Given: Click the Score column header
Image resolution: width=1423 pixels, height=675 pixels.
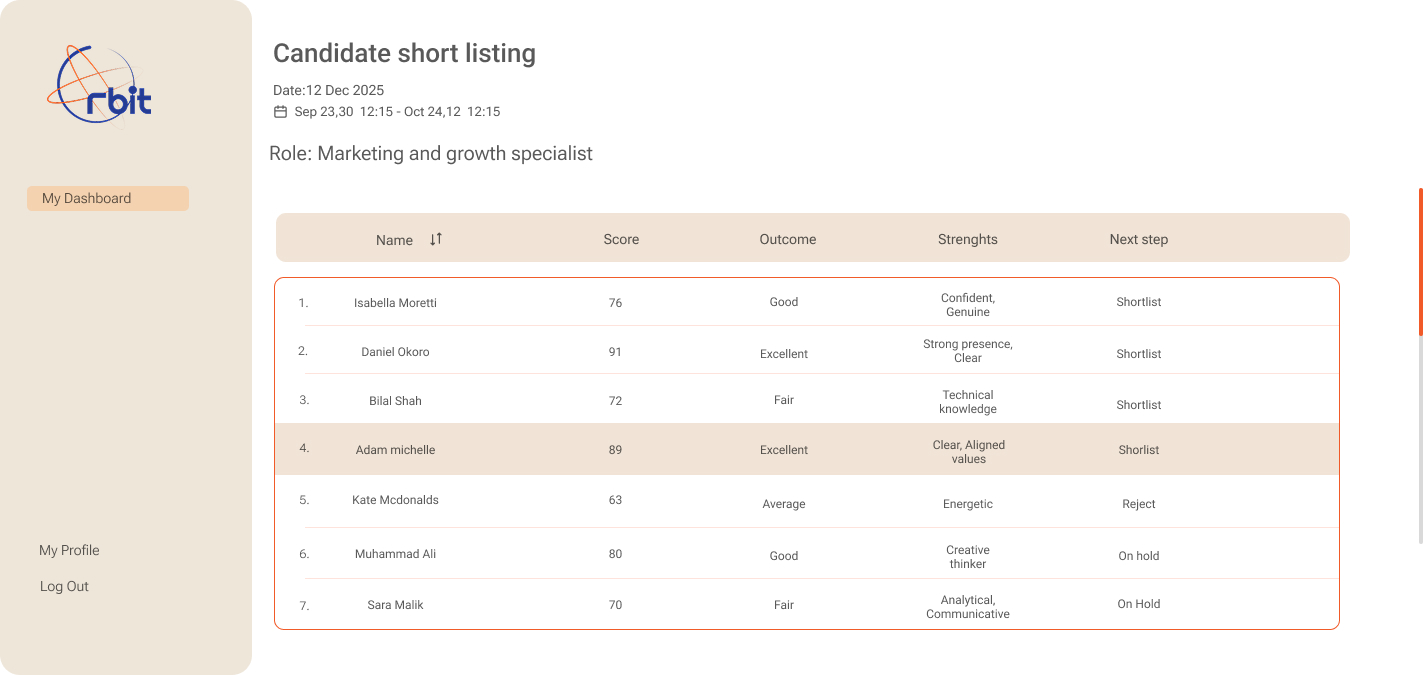Looking at the screenshot, I should (x=621, y=239).
